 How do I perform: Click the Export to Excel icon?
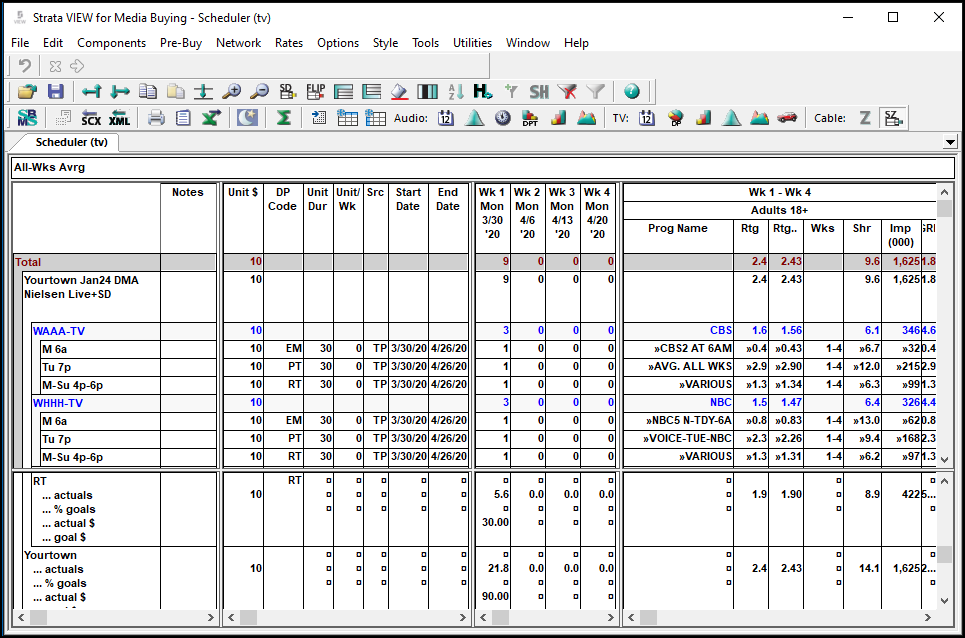pyautogui.click(x=211, y=118)
